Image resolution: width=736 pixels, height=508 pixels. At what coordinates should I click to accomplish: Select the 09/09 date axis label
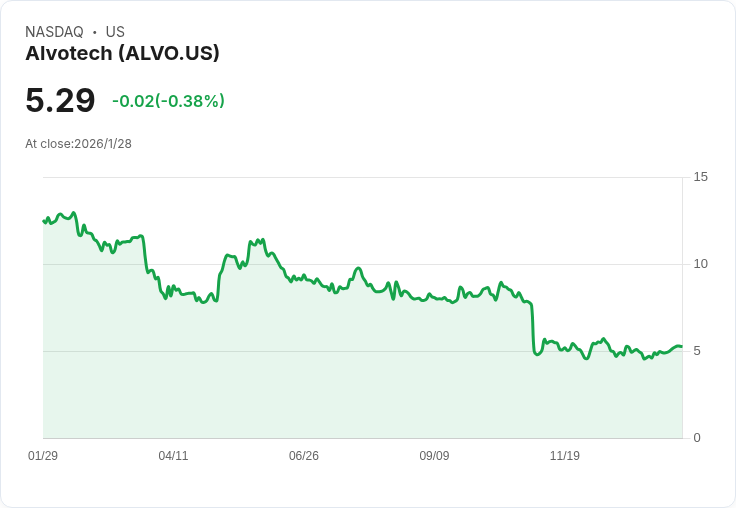pyautogui.click(x=434, y=456)
